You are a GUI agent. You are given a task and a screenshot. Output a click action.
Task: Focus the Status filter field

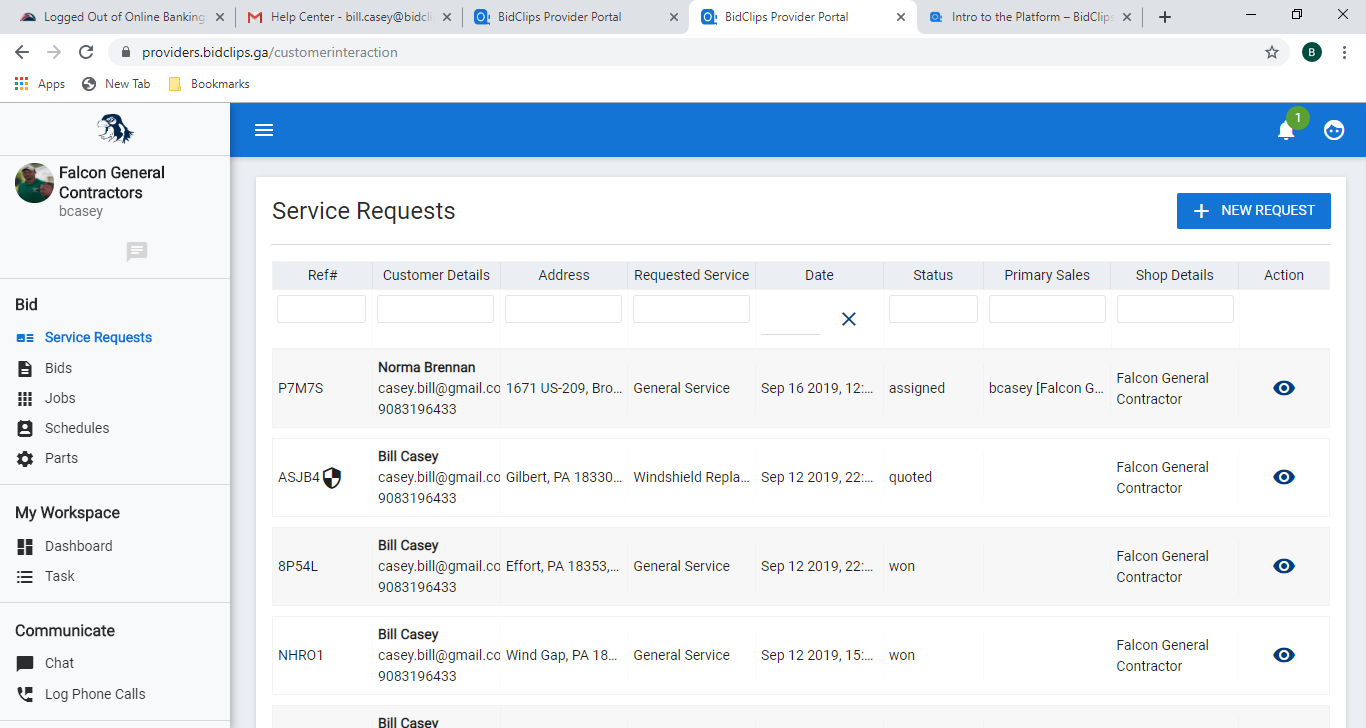tap(933, 309)
